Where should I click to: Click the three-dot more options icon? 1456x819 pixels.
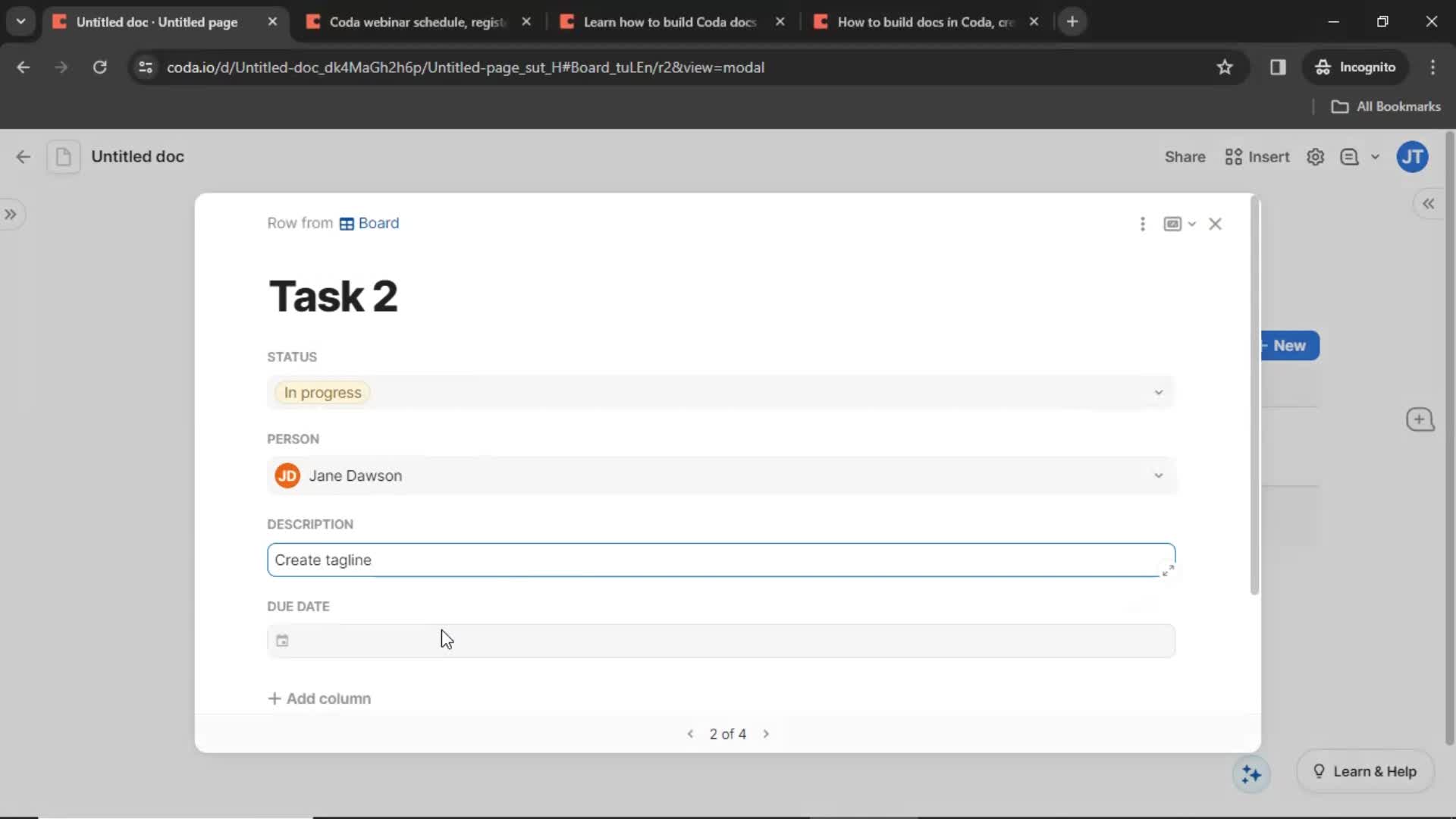1142,223
